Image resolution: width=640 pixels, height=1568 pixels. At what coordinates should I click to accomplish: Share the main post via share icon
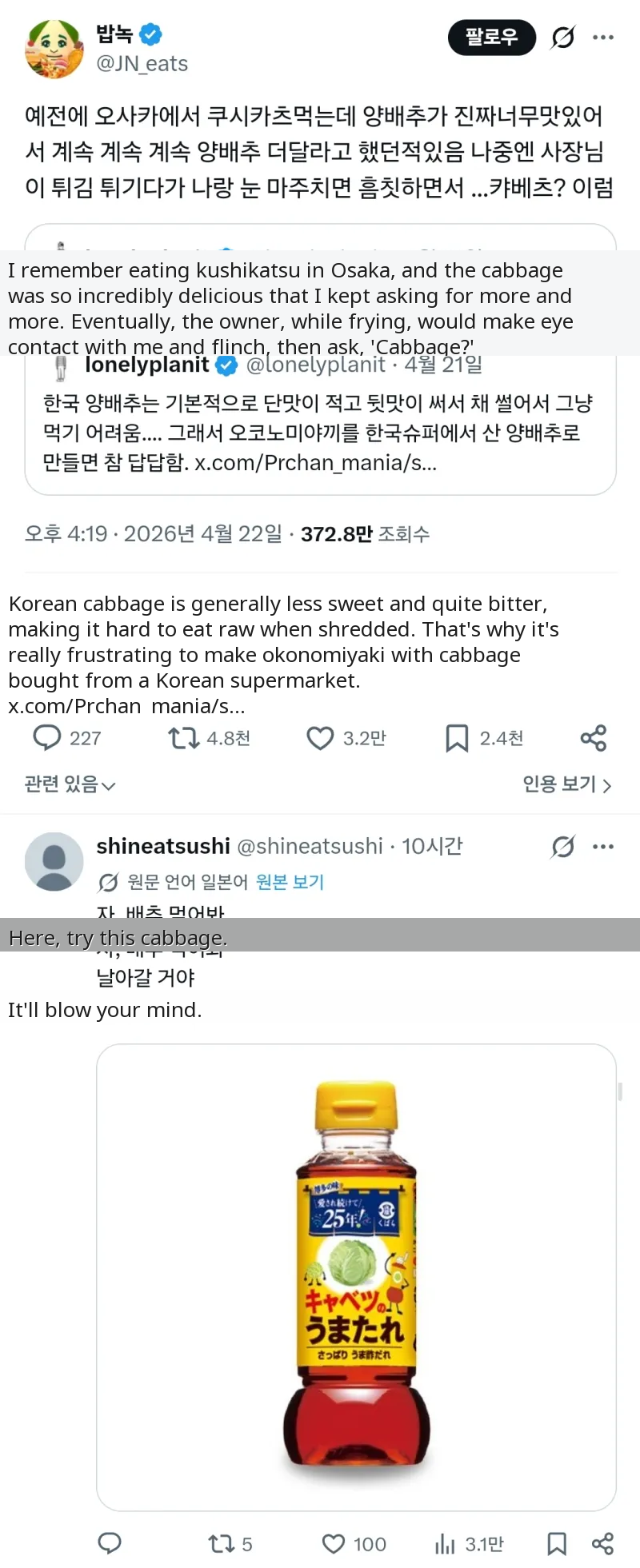pos(593,737)
